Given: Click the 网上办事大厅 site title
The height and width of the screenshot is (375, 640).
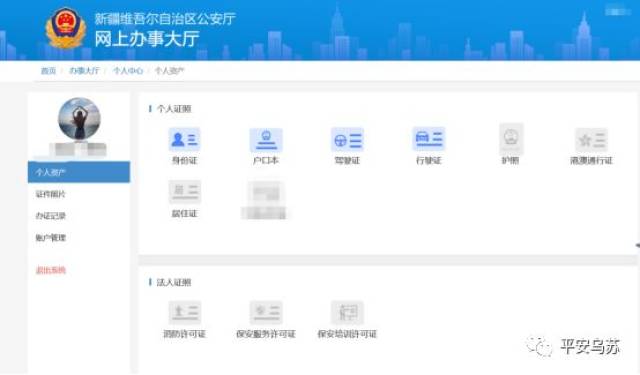Looking at the screenshot, I should click(x=147, y=39).
